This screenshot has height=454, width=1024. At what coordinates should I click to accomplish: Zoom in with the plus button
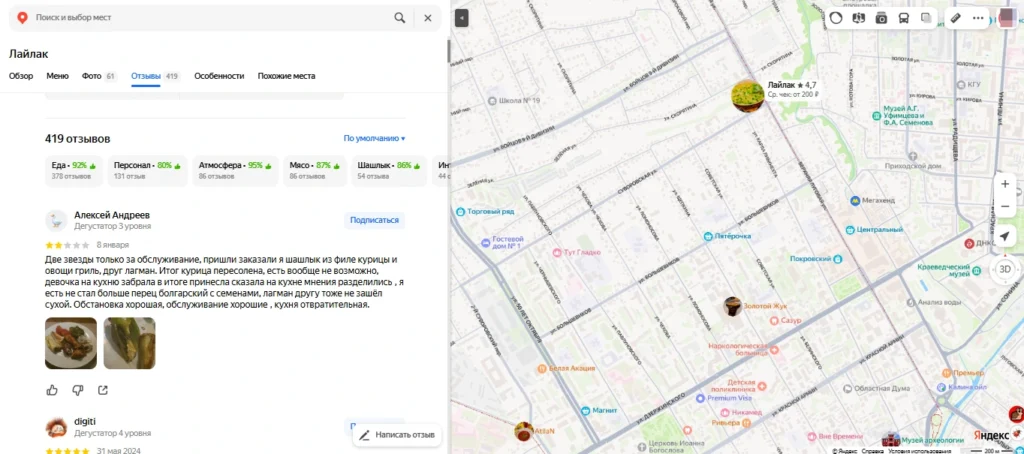tap(1005, 184)
